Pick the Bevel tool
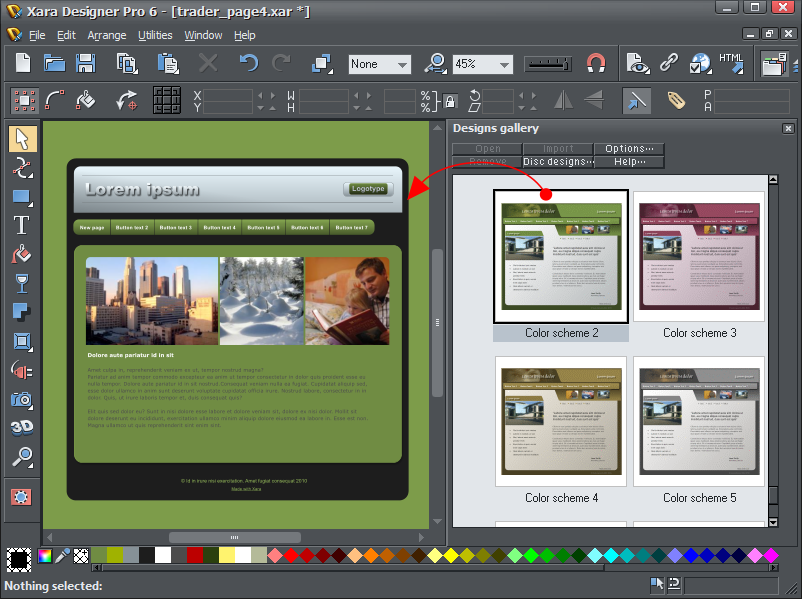802x599 pixels. (23, 341)
